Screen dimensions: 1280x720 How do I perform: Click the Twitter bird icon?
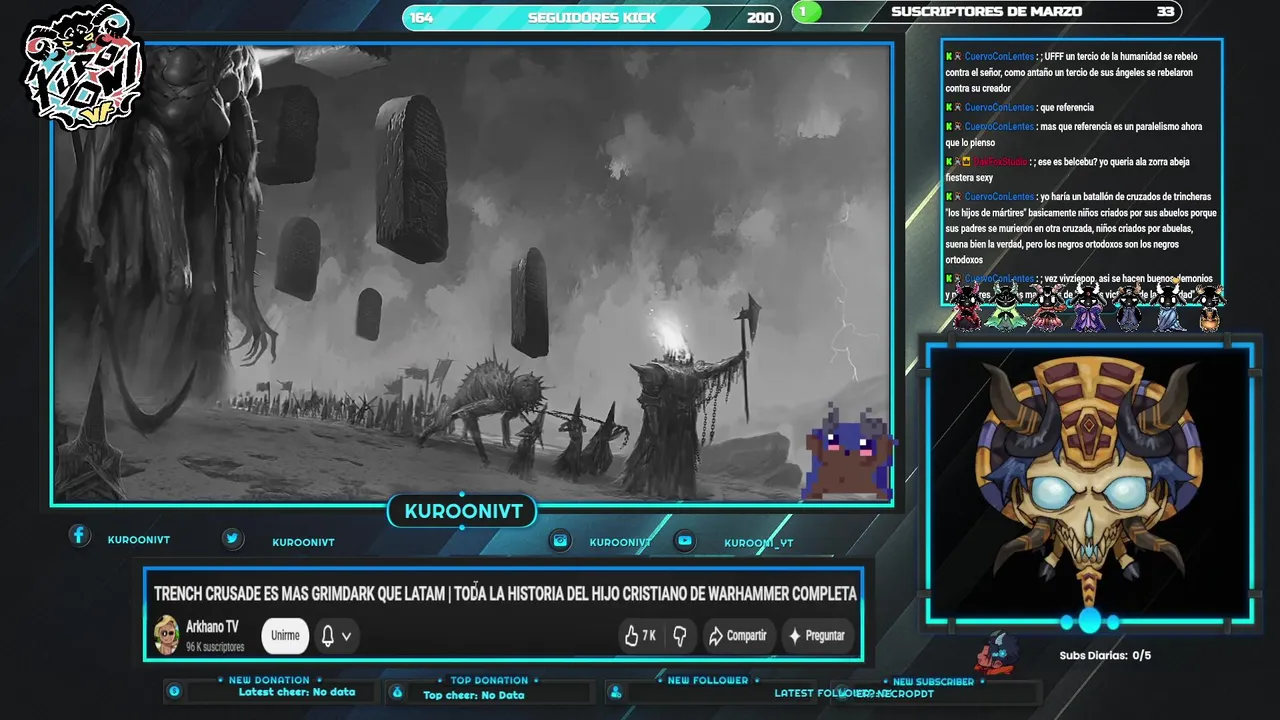(x=232, y=538)
